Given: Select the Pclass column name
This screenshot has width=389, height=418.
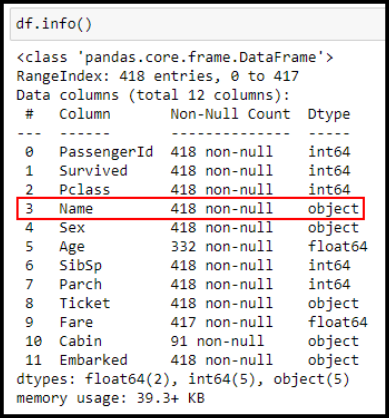Looking at the screenshot, I should point(85,190).
